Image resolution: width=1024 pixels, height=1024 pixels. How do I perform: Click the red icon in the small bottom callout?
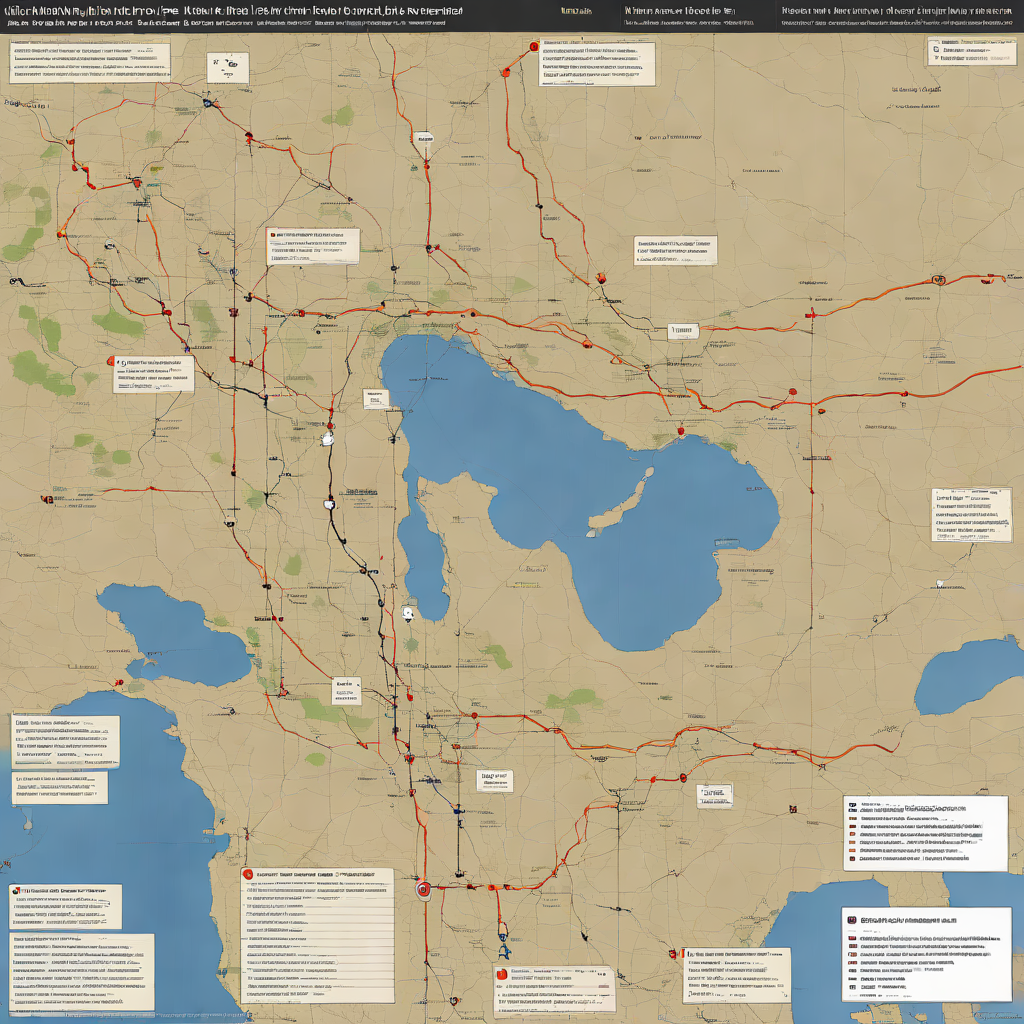point(502,974)
